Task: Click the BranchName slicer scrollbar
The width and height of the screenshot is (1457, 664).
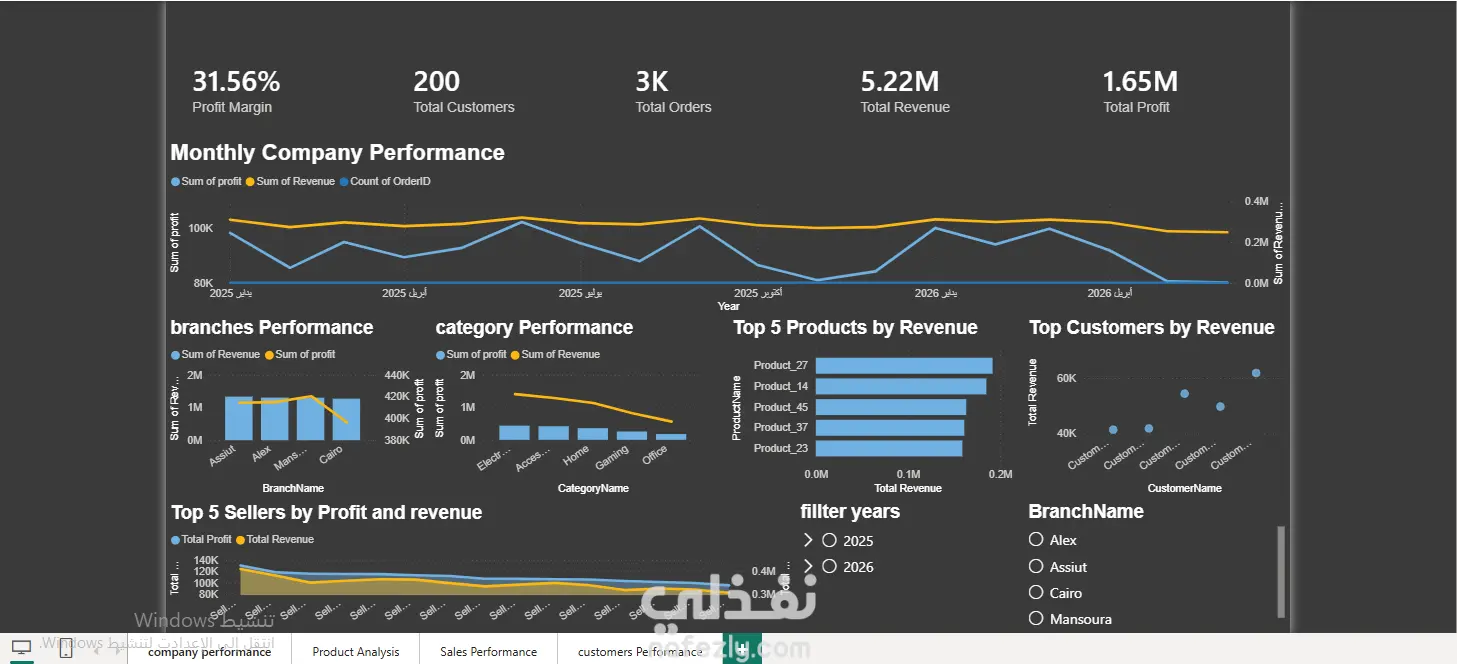Action: [1281, 572]
